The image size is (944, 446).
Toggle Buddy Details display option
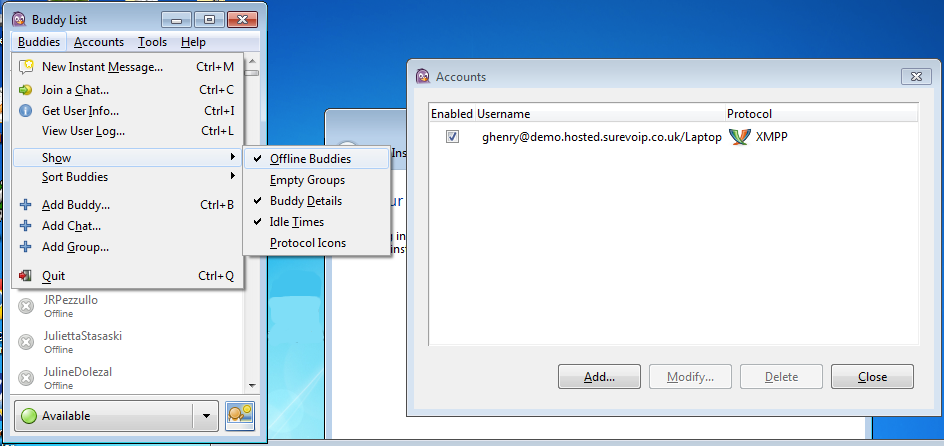[317, 201]
